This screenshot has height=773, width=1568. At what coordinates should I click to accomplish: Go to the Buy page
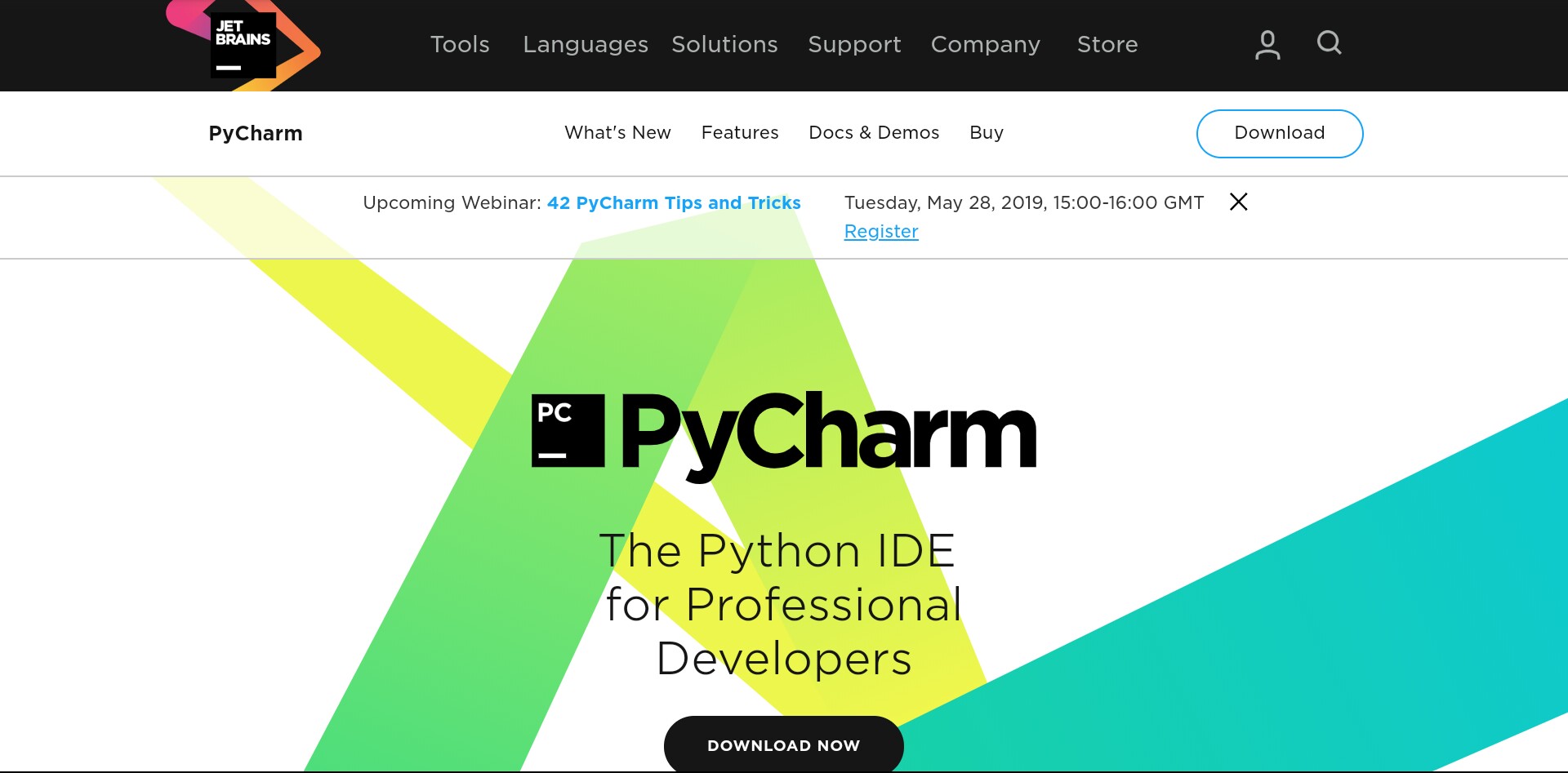987,133
